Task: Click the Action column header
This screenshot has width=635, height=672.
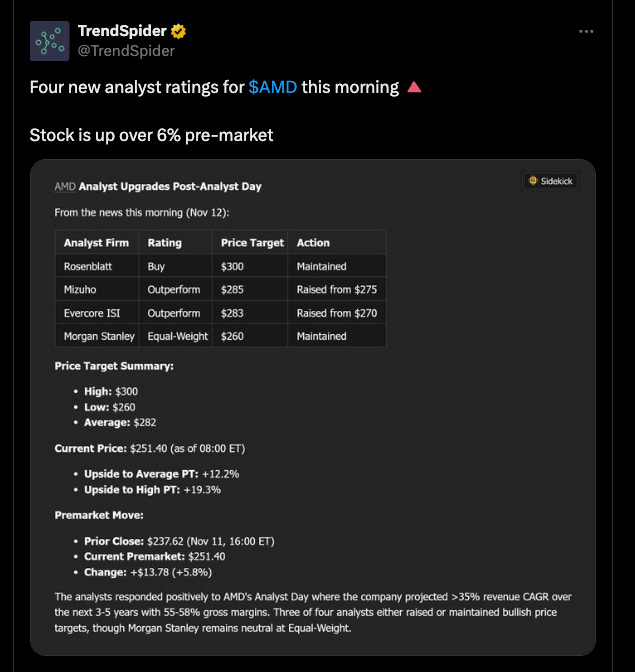Action: [313, 242]
